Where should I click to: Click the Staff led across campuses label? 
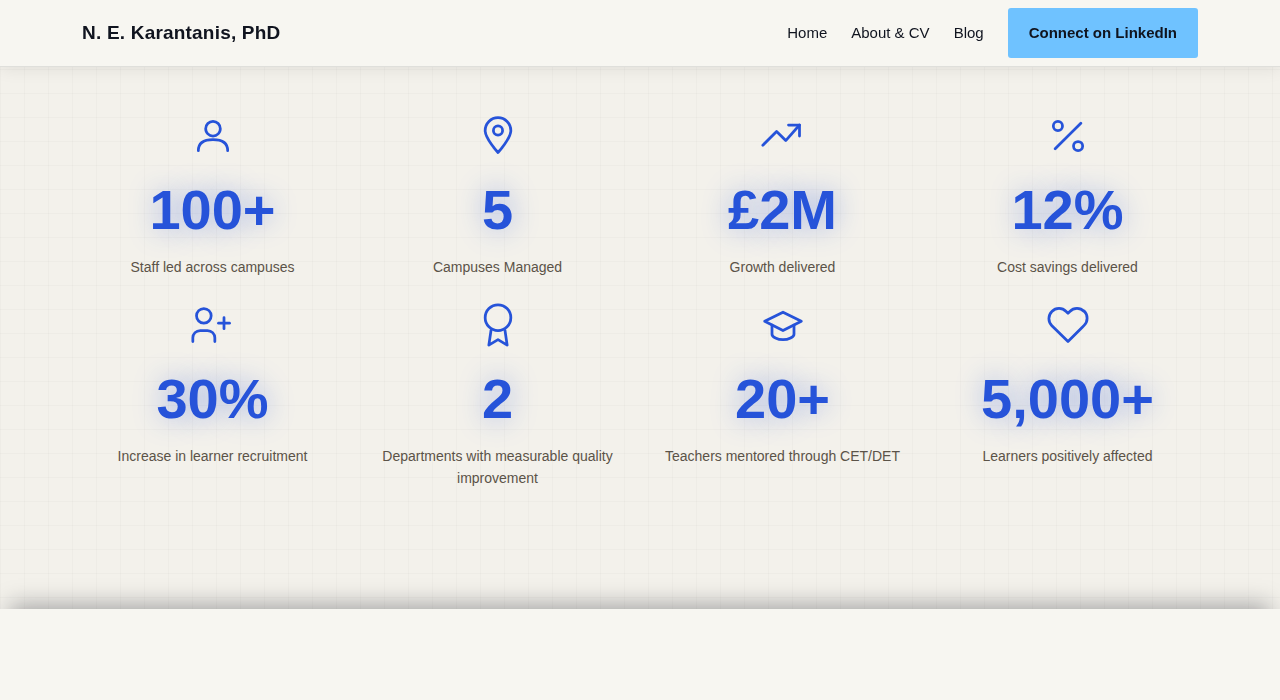pyautogui.click(x=212, y=267)
